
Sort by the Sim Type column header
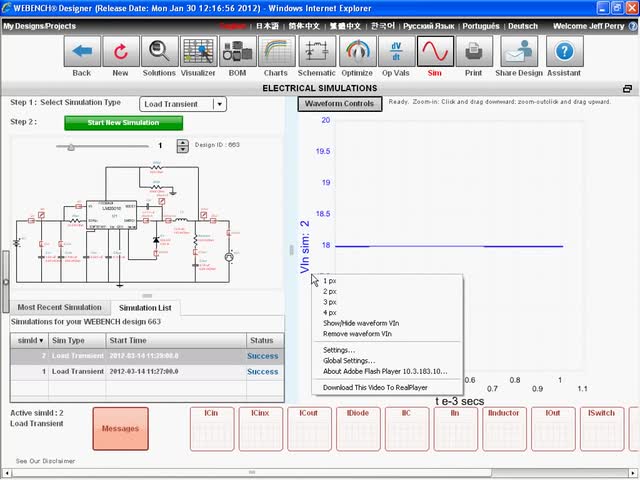(77, 340)
